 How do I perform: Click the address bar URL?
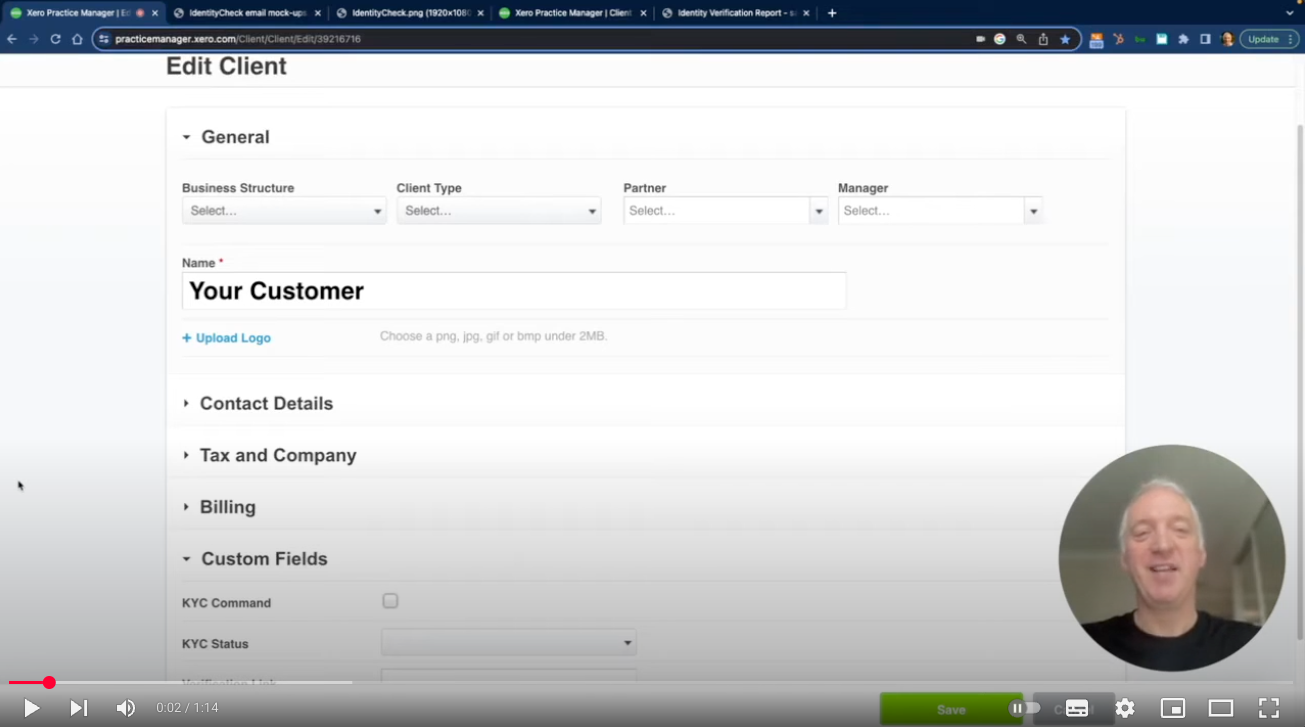[238, 39]
